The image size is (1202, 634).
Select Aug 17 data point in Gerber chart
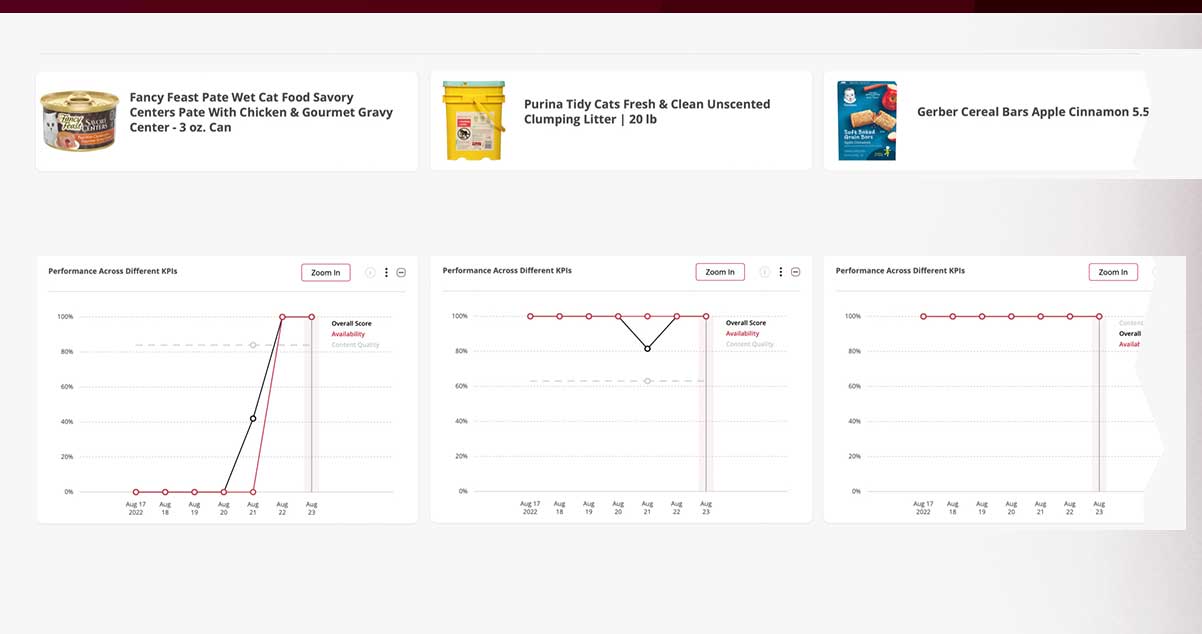click(923, 316)
